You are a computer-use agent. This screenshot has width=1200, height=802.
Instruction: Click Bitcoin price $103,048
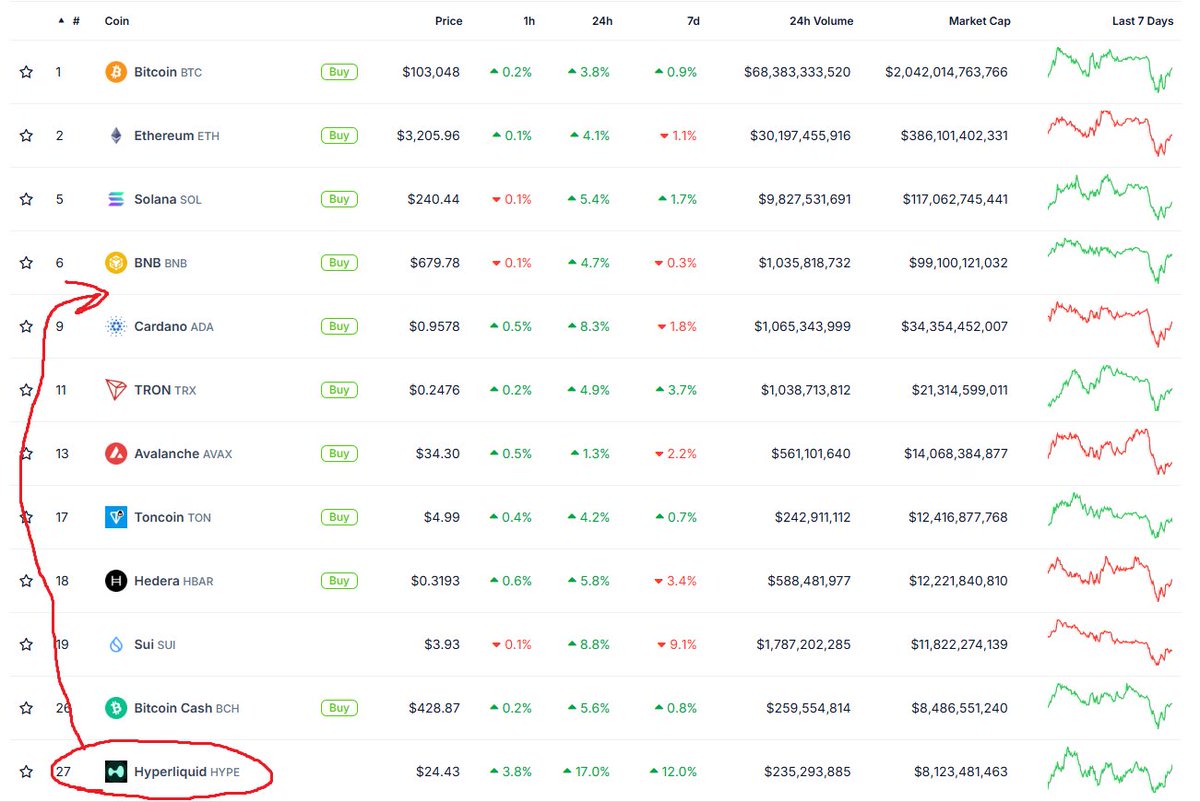431,72
